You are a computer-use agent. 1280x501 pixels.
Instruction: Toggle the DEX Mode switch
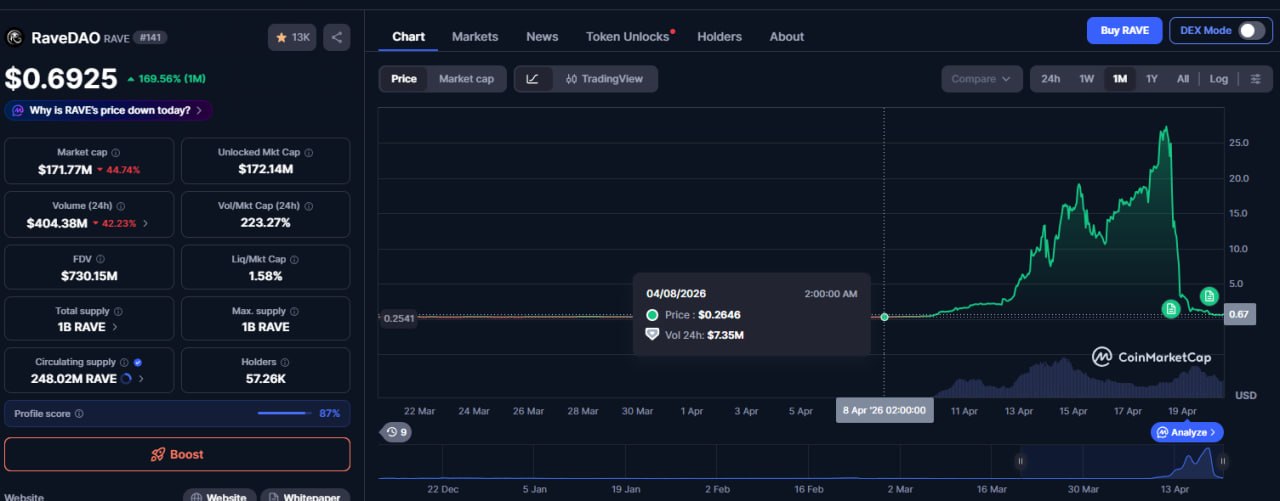click(x=1251, y=30)
